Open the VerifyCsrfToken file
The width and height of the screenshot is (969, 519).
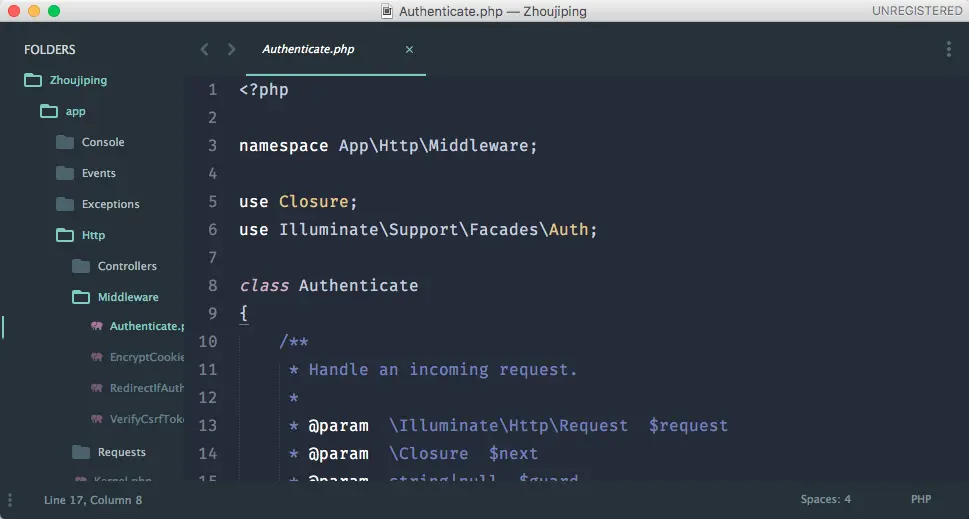click(147, 419)
